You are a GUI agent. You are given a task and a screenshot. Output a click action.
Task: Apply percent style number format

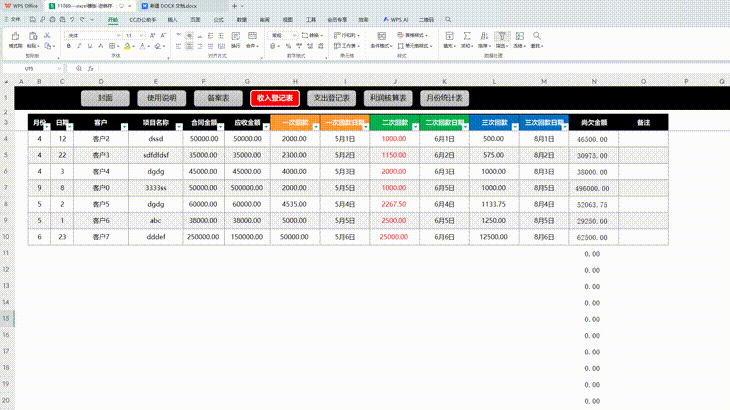[x=288, y=46]
